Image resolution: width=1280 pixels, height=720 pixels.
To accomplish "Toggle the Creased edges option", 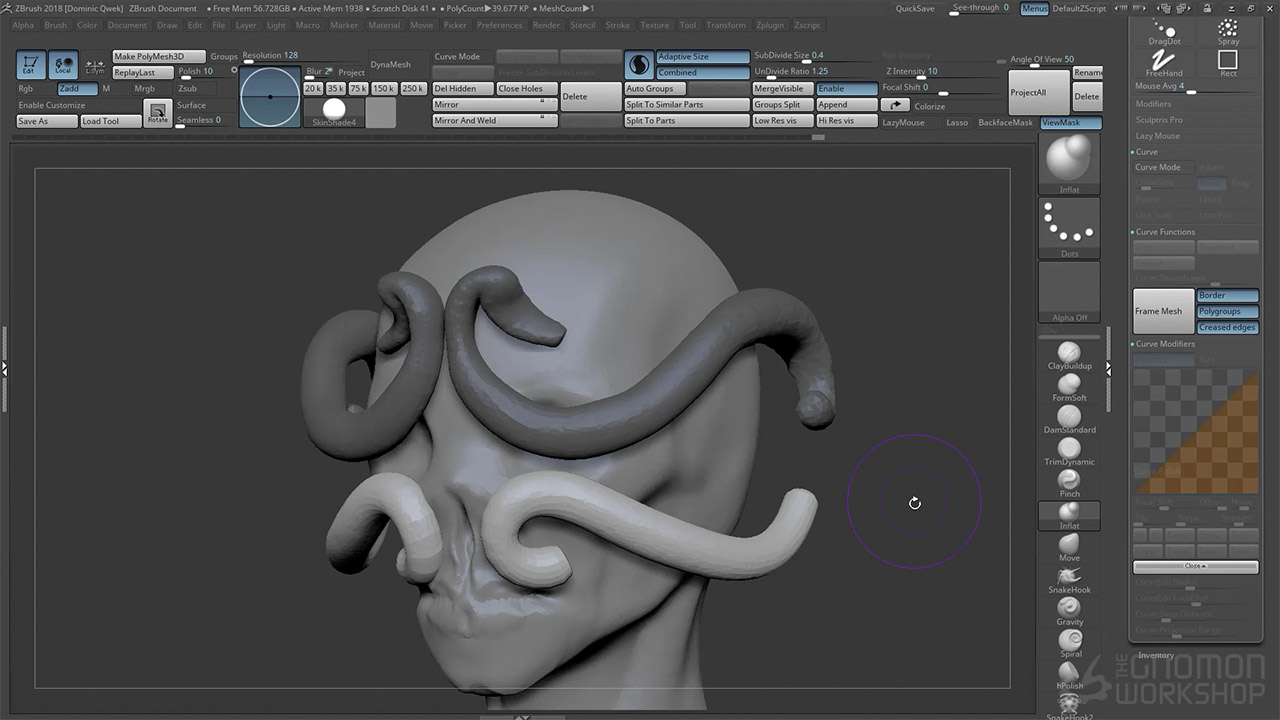I will point(1227,328).
